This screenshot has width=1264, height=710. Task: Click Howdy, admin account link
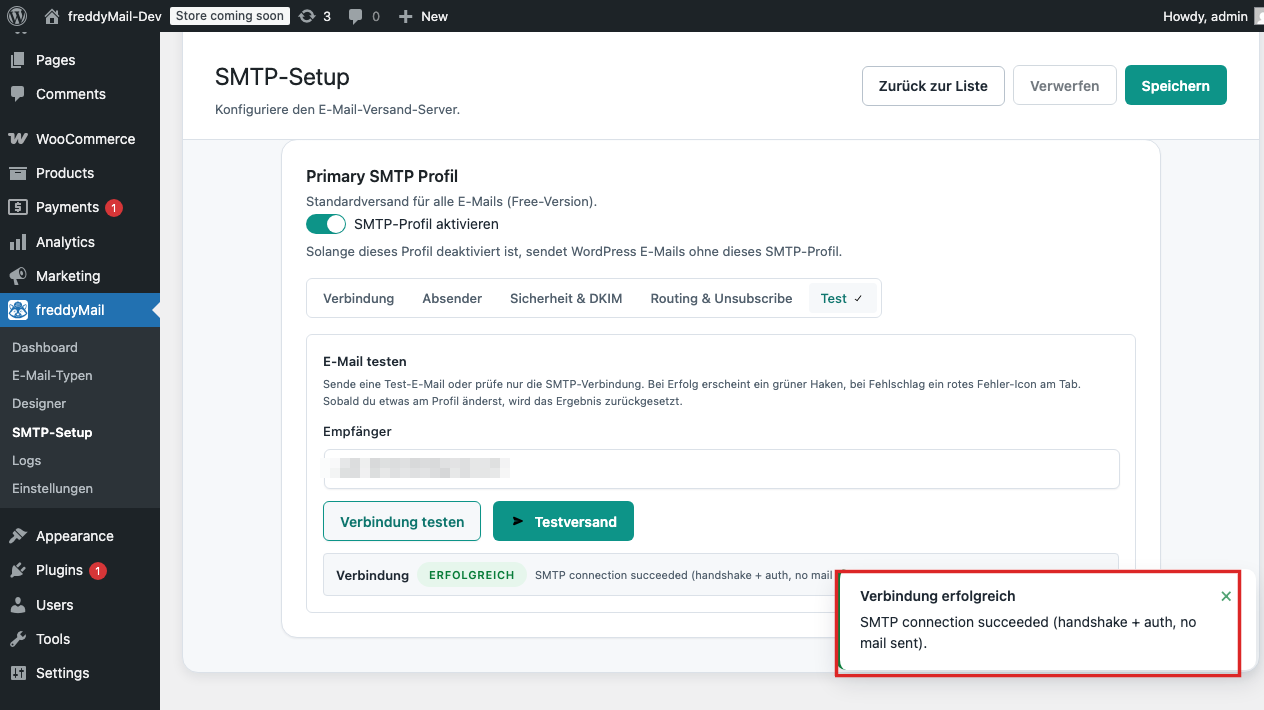click(1205, 16)
